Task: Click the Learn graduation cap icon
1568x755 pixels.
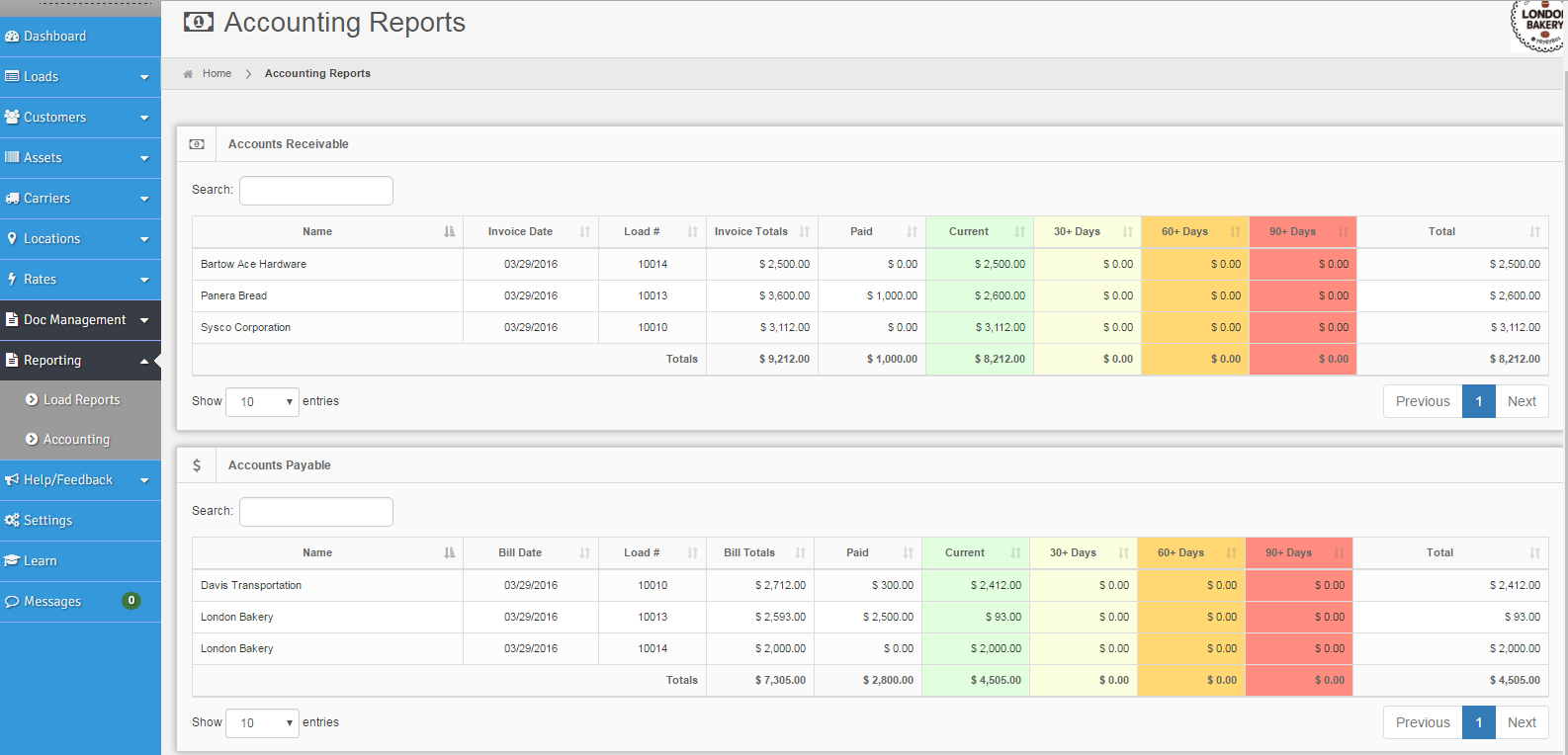Action: (x=12, y=561)
